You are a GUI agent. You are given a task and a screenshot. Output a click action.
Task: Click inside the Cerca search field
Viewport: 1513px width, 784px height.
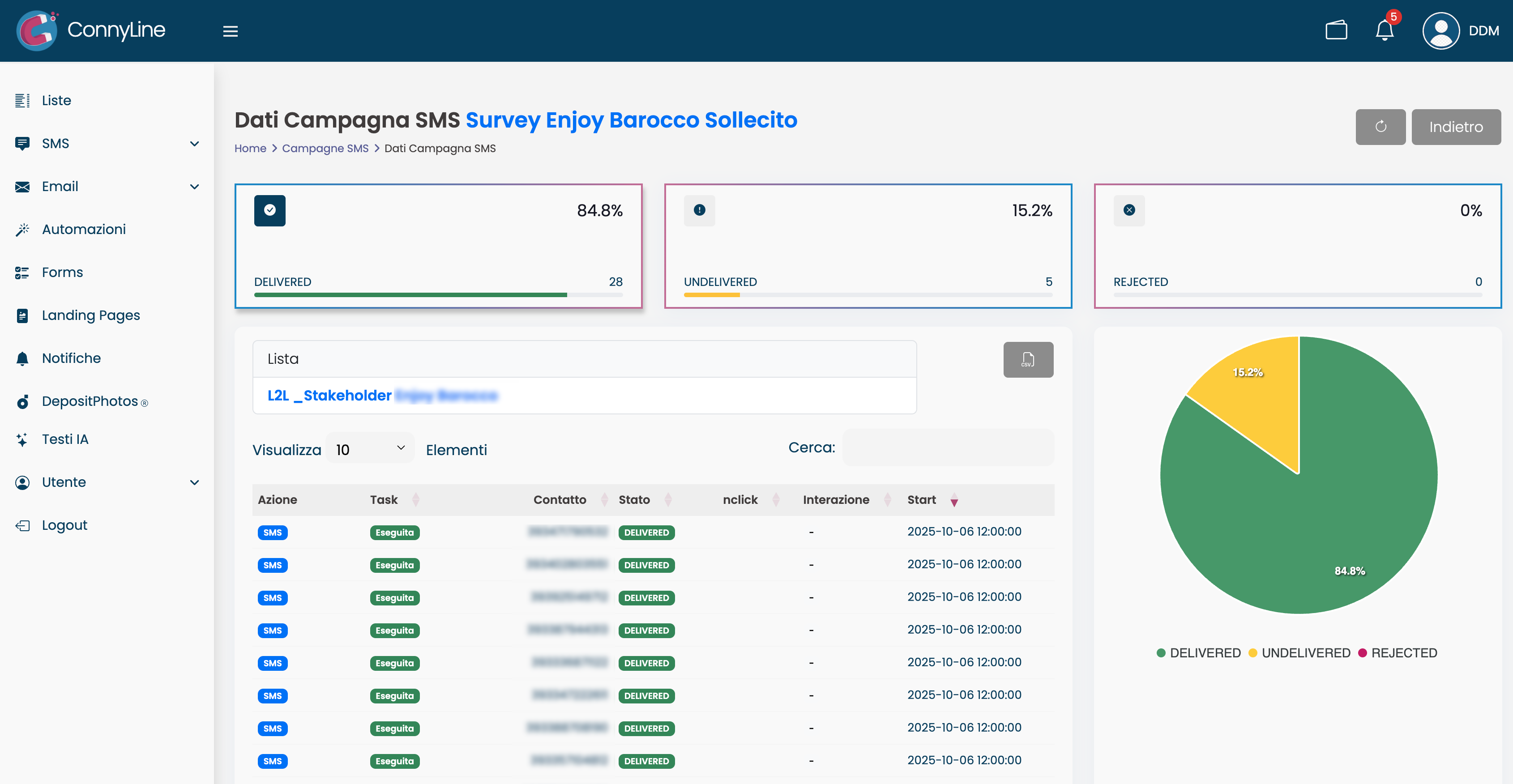(x=948, y=447)
